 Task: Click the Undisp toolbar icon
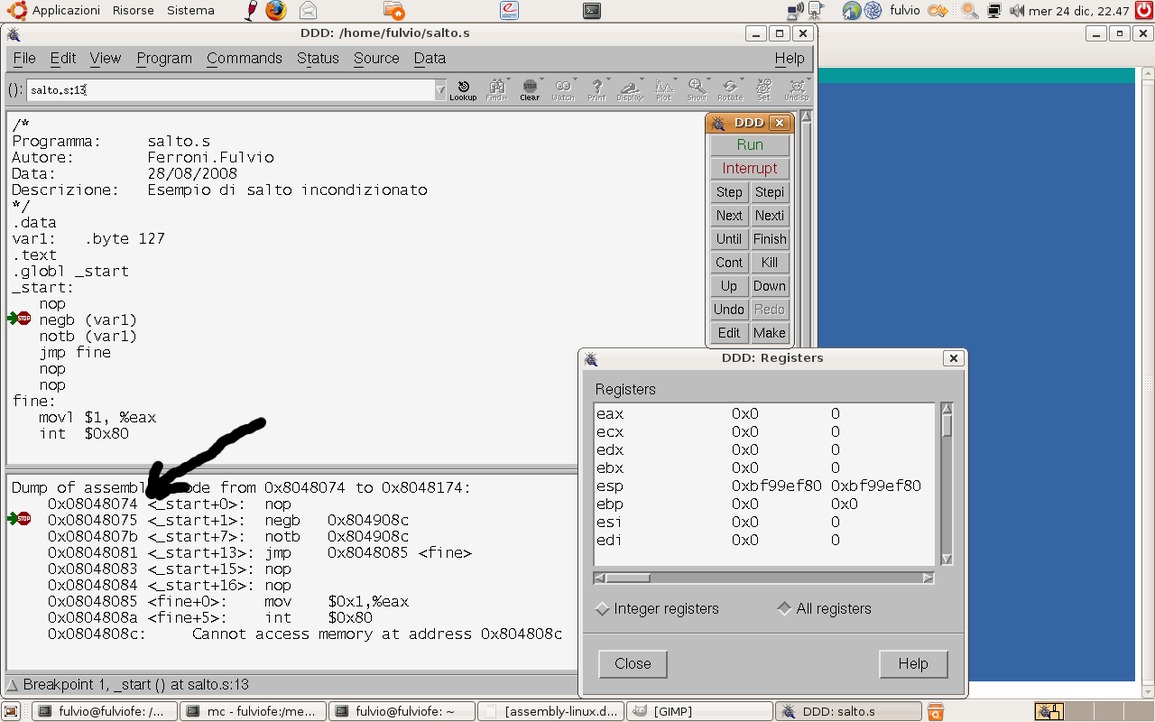click(x=796, y=90)
